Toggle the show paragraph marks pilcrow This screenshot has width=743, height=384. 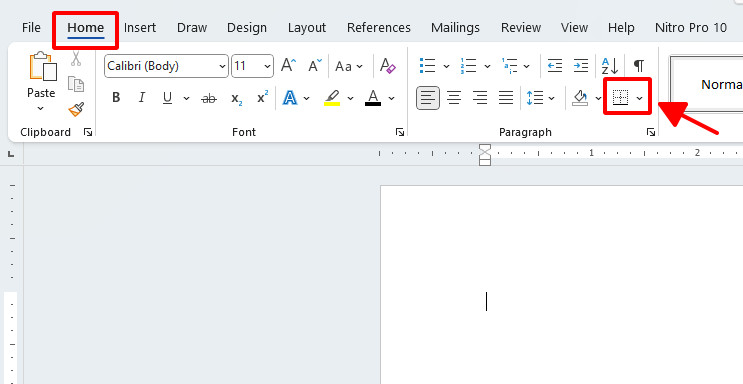[x=639, y=65]
